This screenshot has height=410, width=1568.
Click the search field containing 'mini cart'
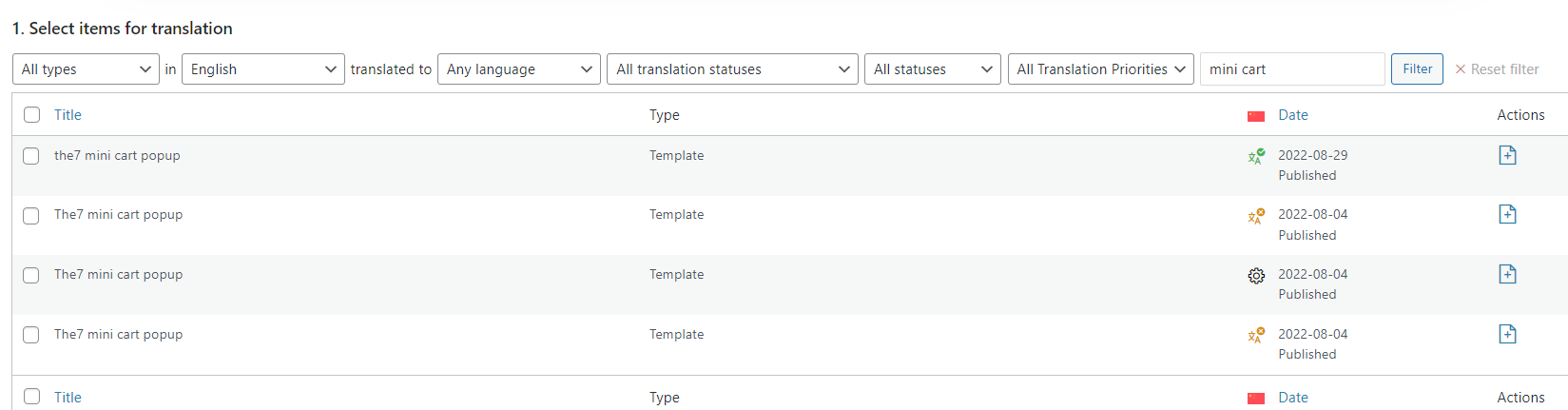(x=1292, y=69)
